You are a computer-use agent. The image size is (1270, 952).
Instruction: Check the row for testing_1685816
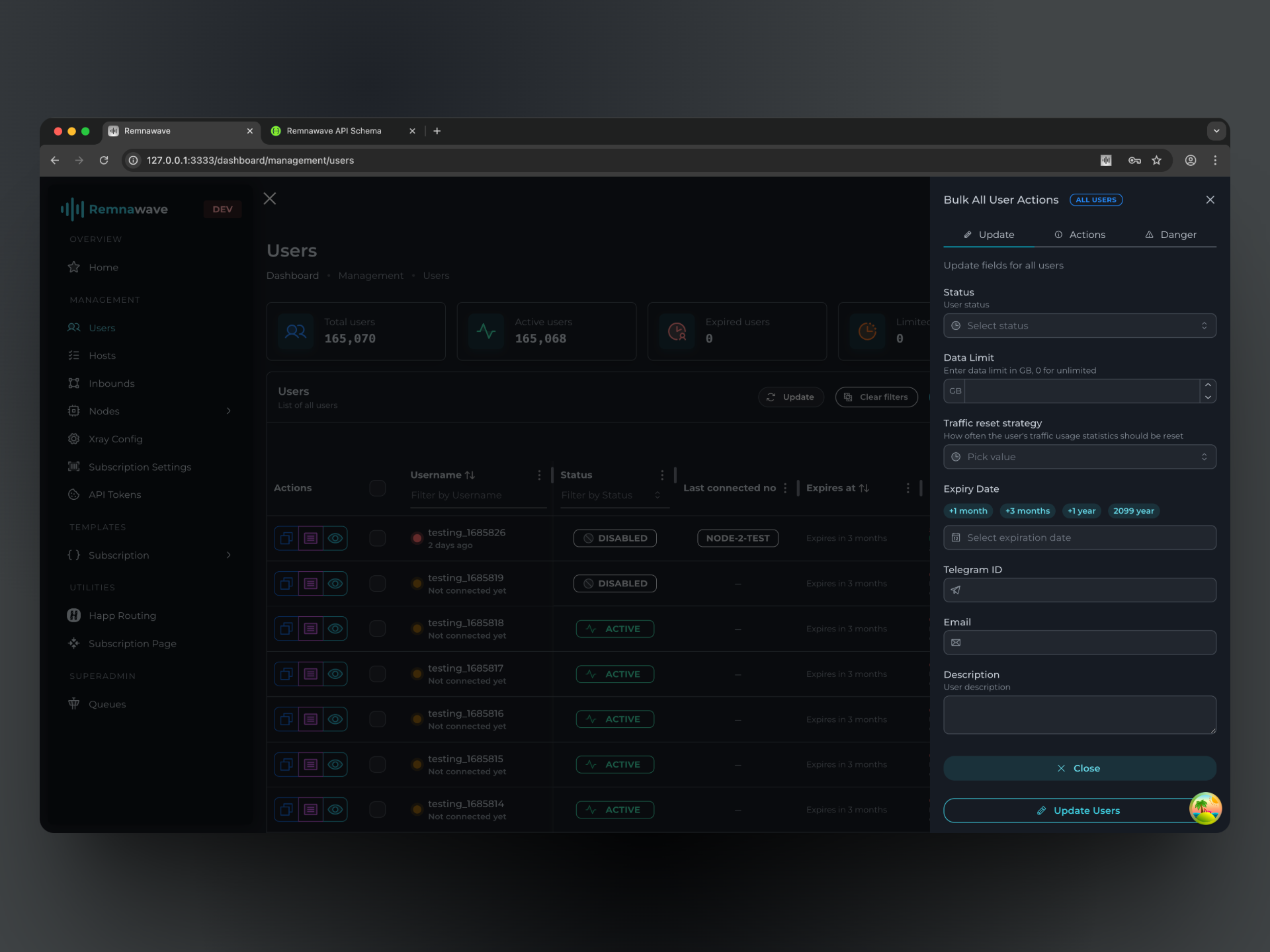point(378,719)
